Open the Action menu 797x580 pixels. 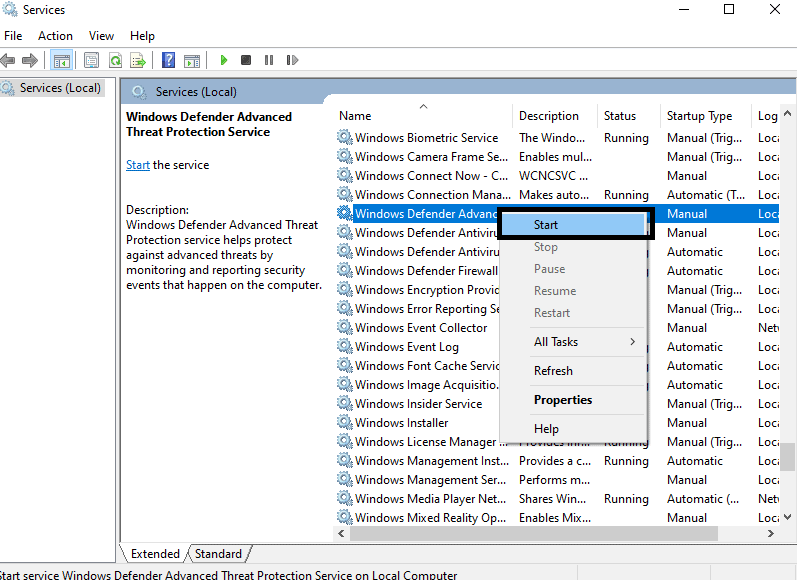click(55, 36)
